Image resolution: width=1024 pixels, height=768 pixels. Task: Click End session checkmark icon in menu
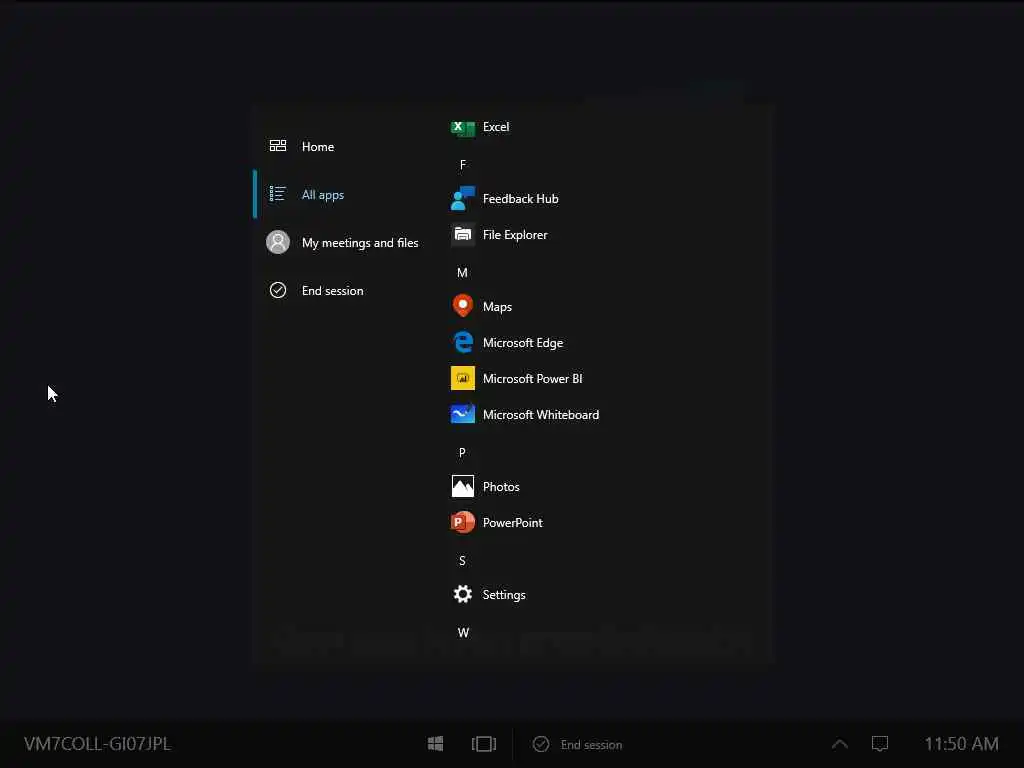[278, 290]
